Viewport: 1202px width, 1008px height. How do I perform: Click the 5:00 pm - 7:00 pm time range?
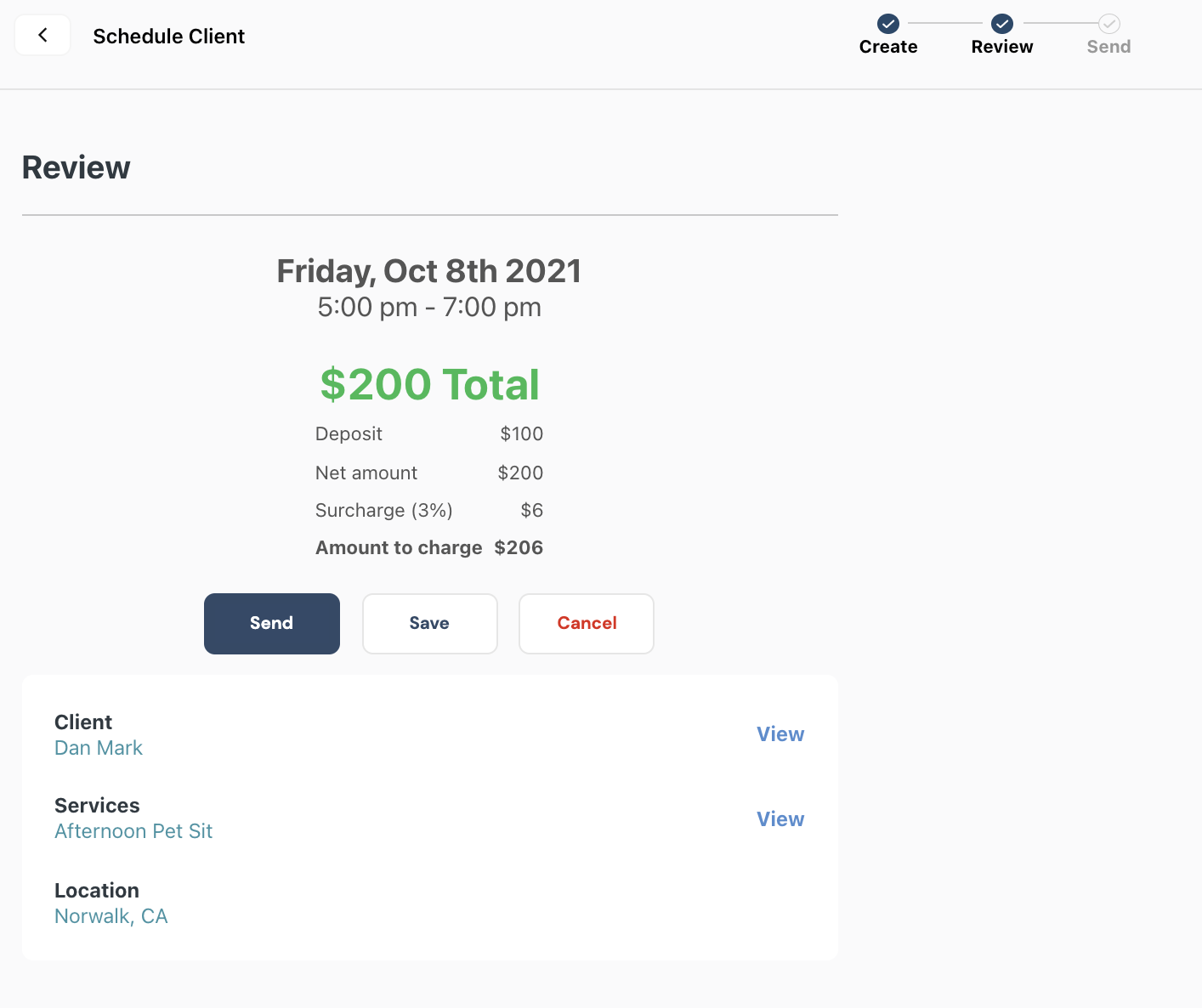429,307
